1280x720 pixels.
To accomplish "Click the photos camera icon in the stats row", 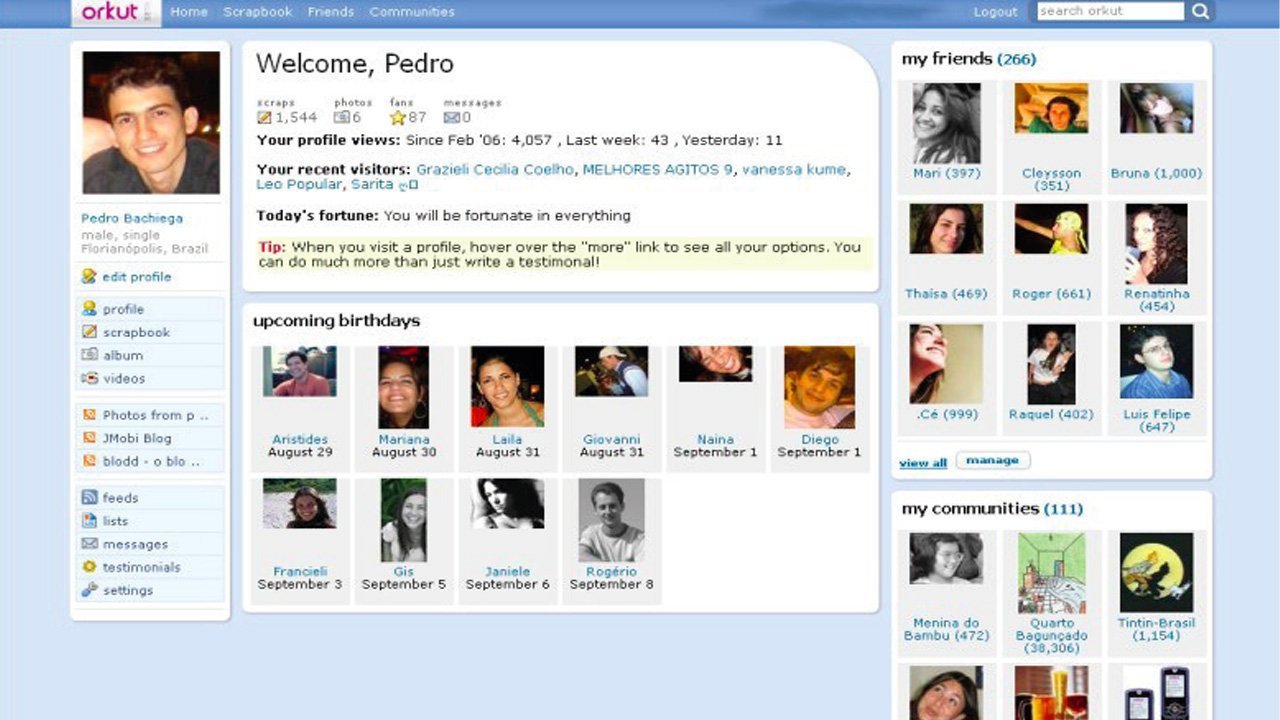I will coord(341,118).
